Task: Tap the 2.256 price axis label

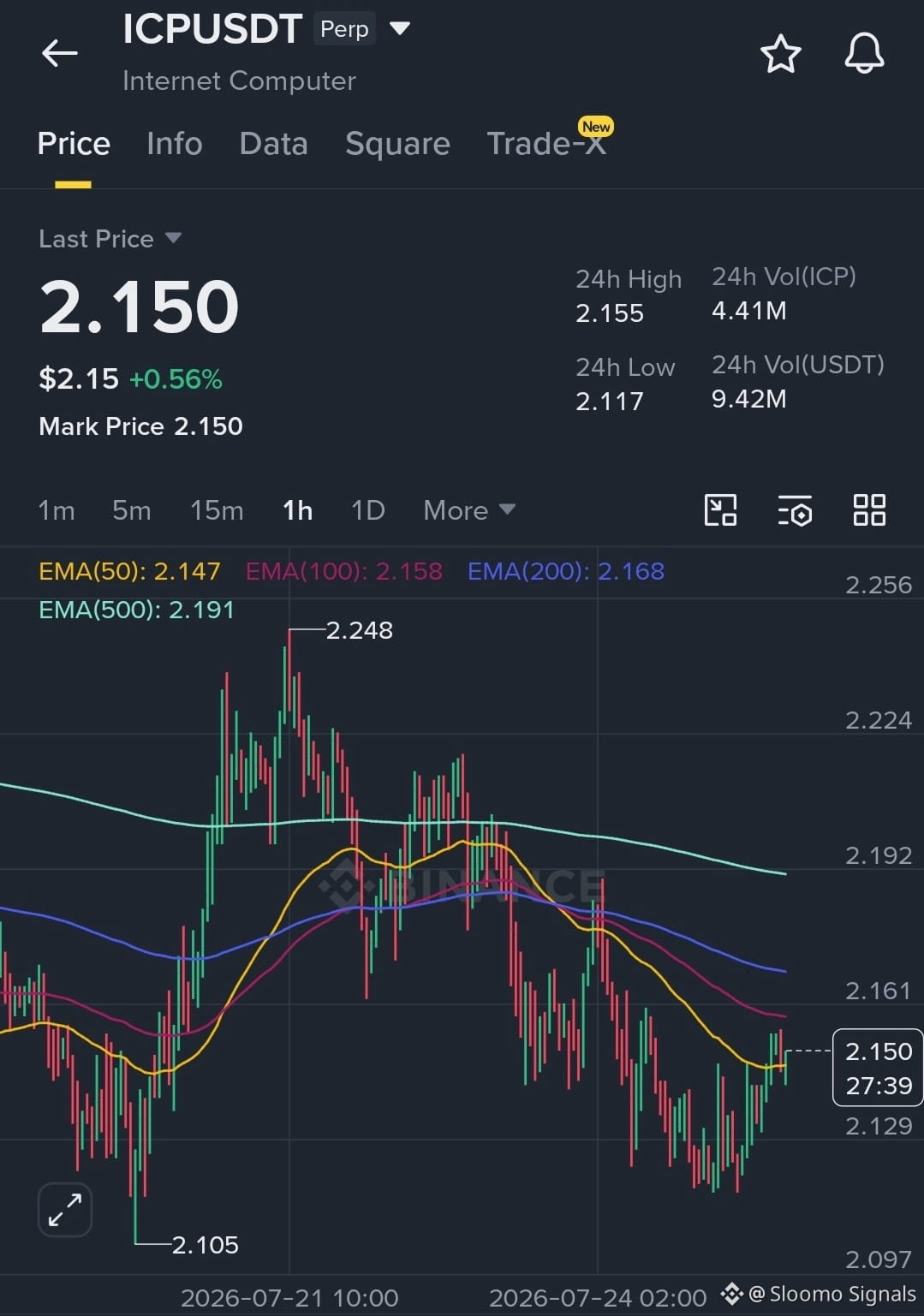Action: (879, 585)
